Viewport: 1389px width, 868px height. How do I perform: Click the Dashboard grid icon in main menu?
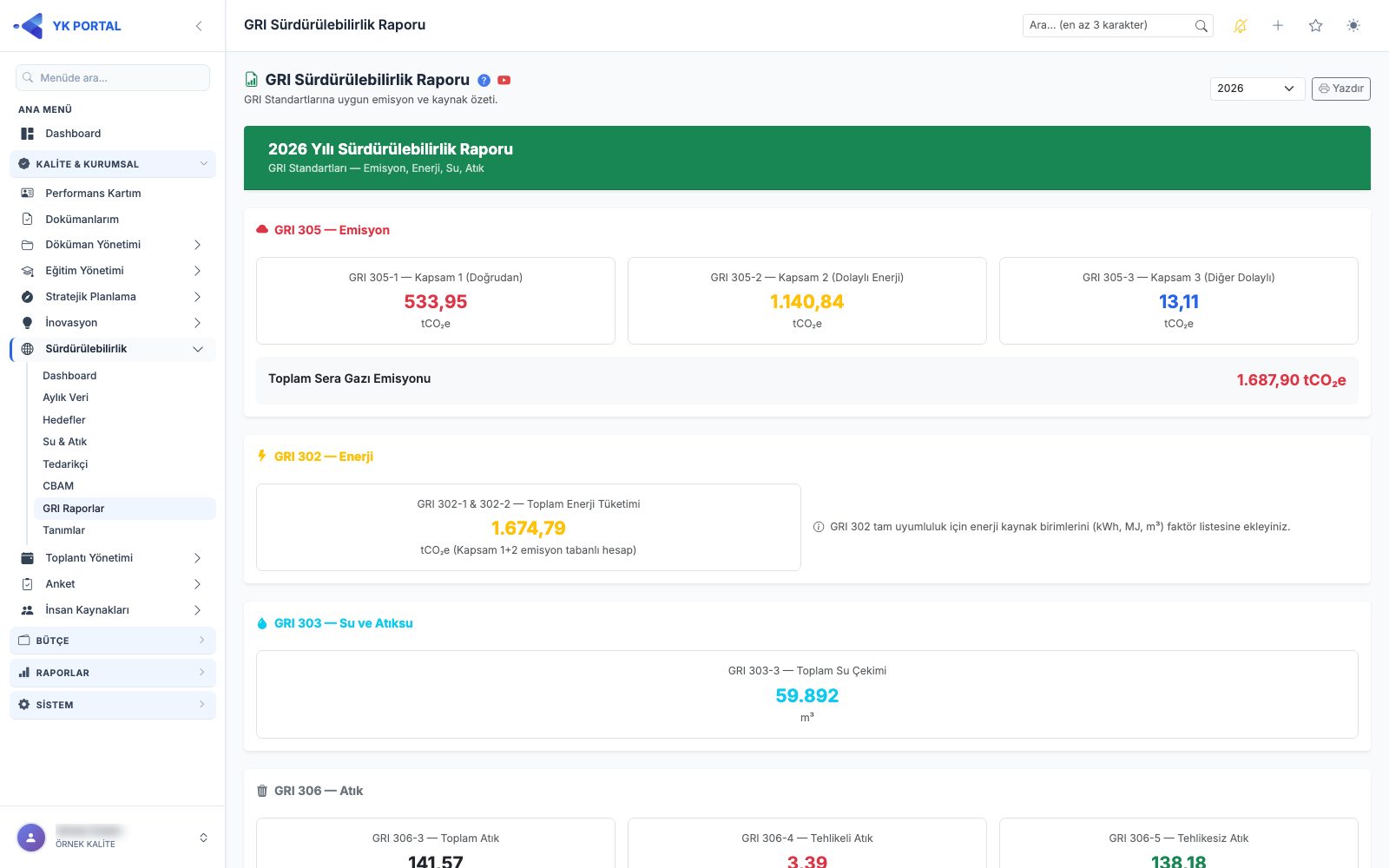click(x=28, y=134)
